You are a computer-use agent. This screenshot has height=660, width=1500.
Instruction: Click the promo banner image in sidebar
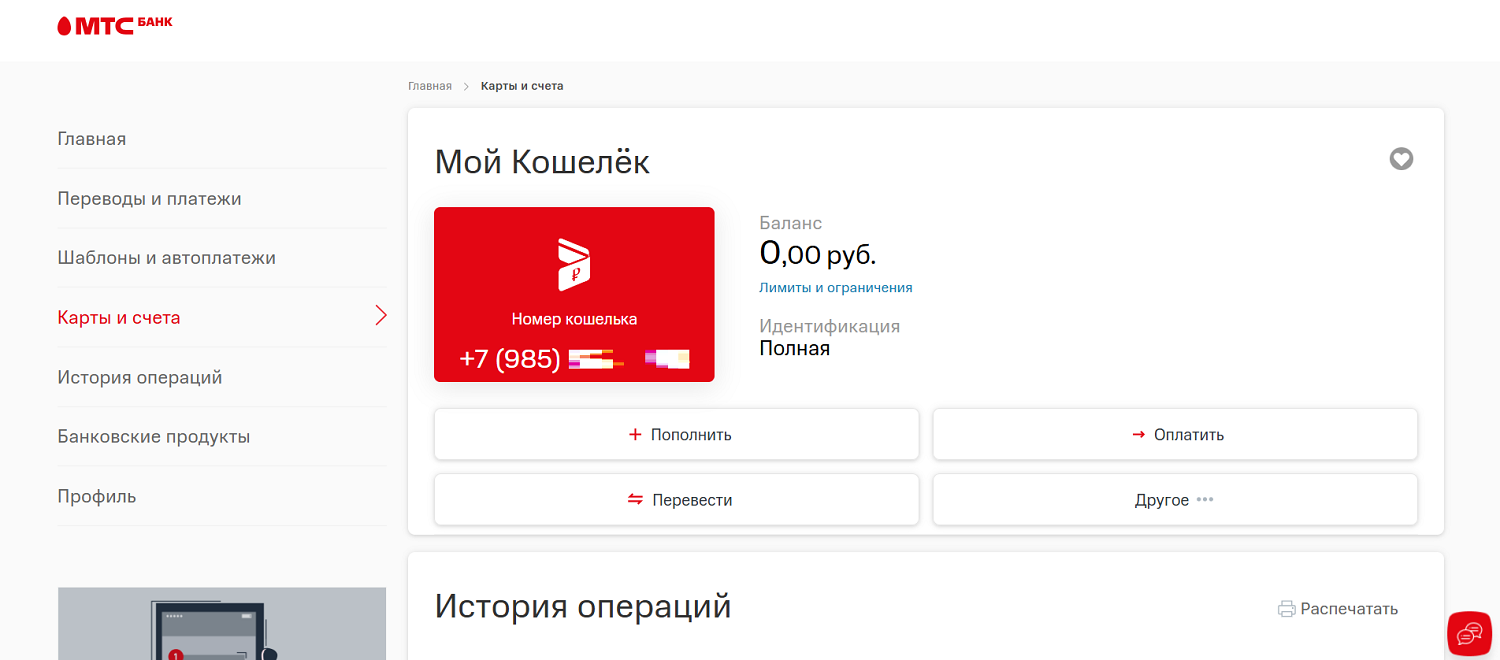222,623
